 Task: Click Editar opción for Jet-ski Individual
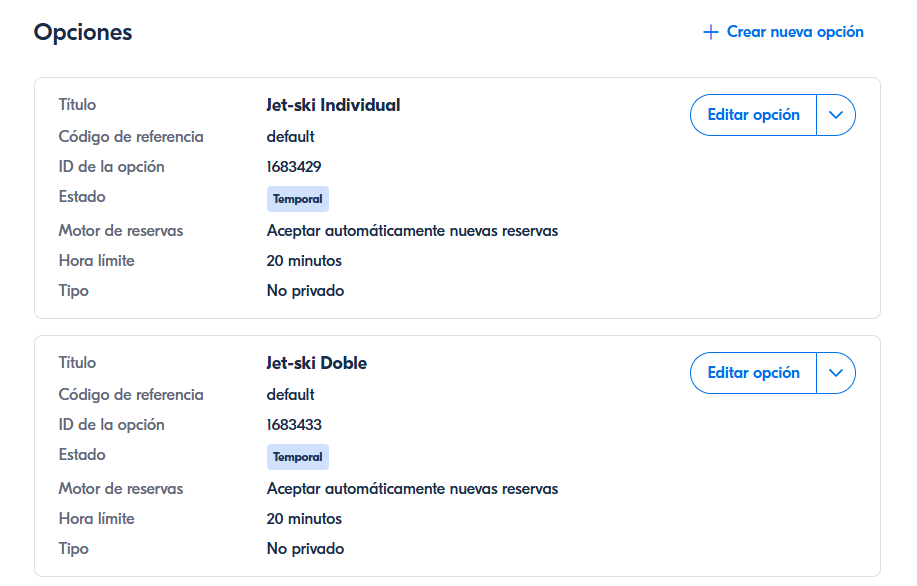753,115
